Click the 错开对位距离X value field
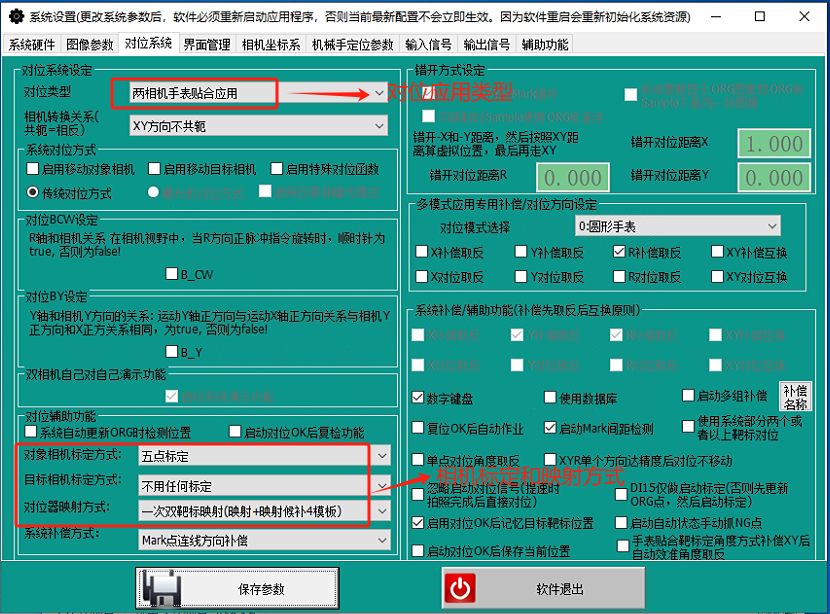The width and height of the screenshot is (830, 614). 773,142
